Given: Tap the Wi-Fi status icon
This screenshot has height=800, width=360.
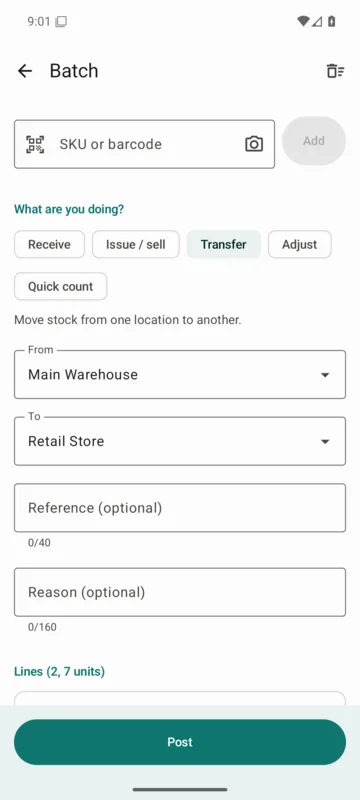Looking at the screenshot, I should [303, 21].
